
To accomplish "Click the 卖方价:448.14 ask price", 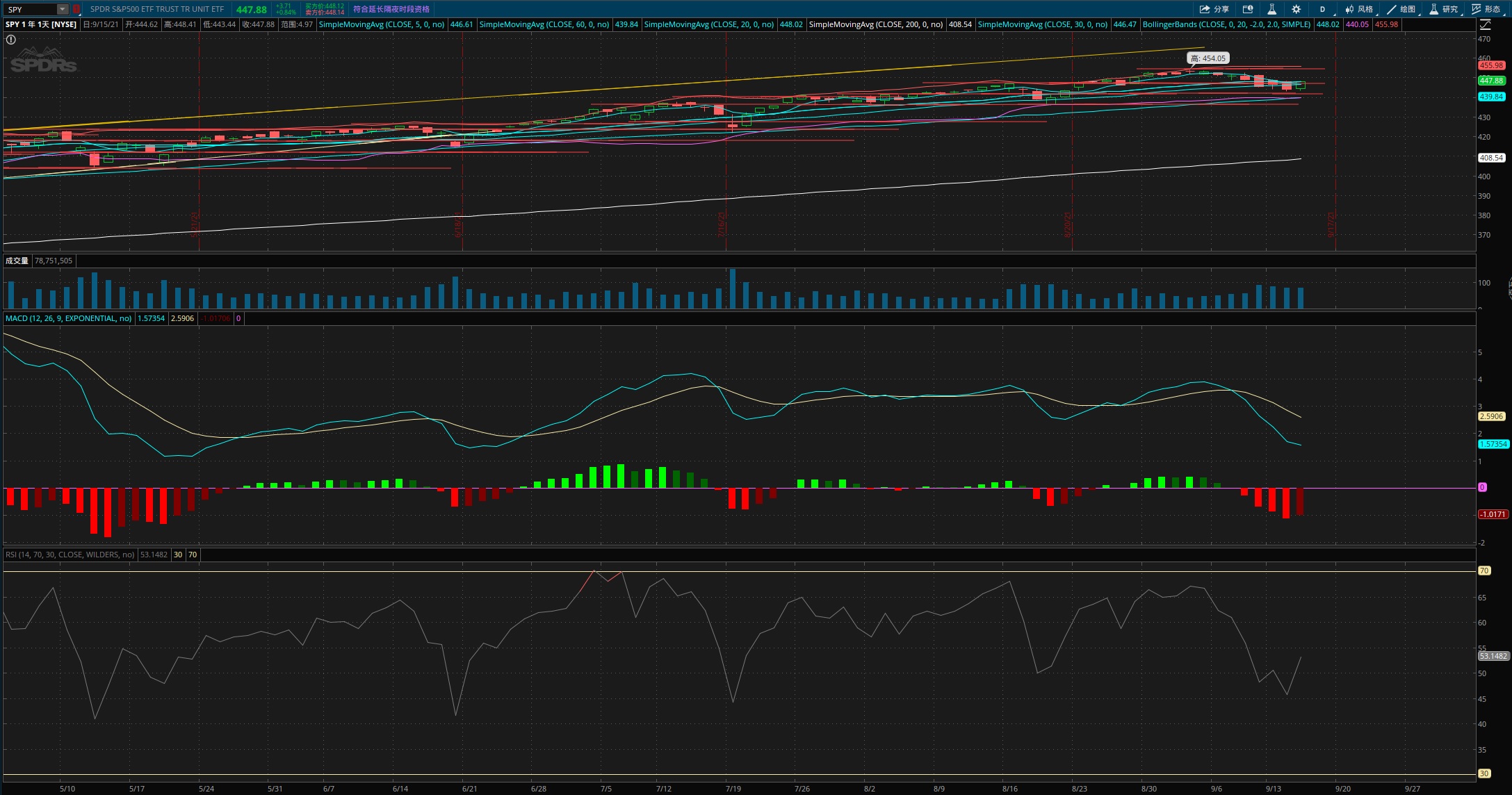I will pos(325,13).
